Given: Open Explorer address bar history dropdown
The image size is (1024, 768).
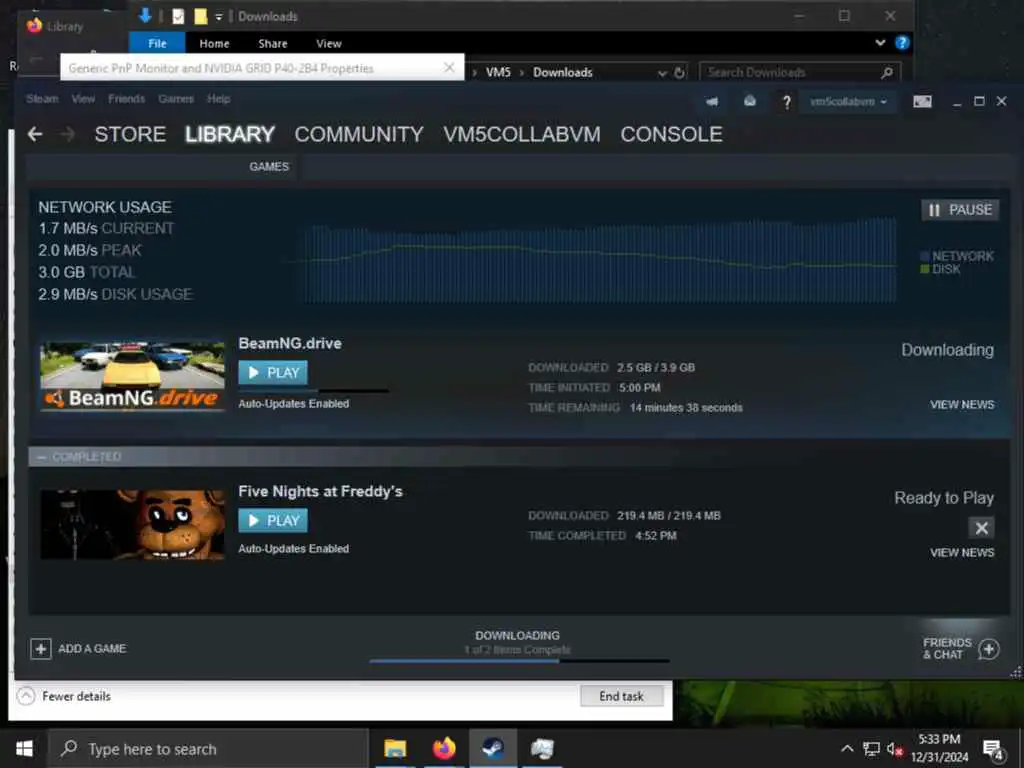Looking at the screenshot, I should point(662,73).
